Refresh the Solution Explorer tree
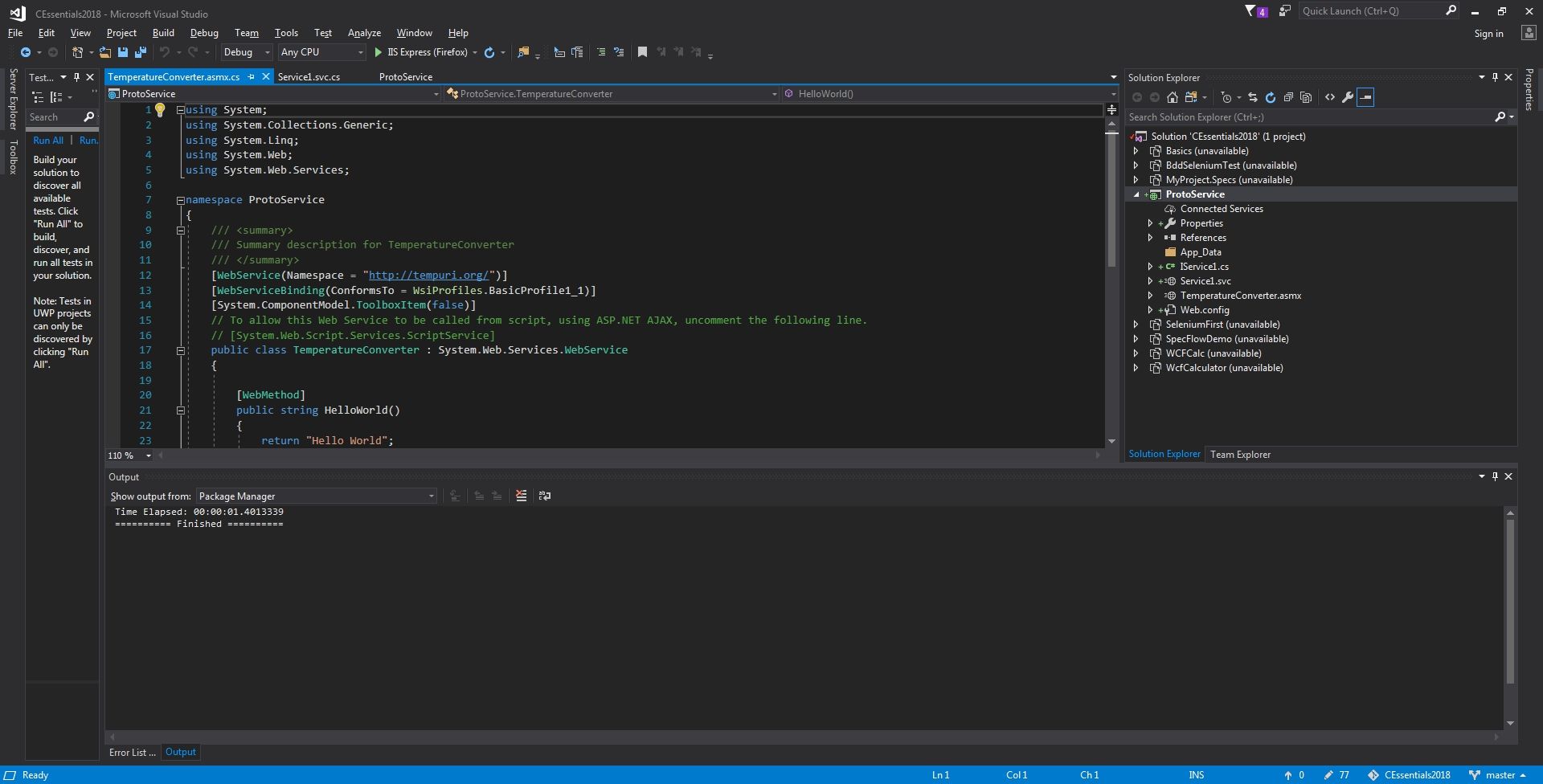1543x784 pixels. [x=1271, y=97]
